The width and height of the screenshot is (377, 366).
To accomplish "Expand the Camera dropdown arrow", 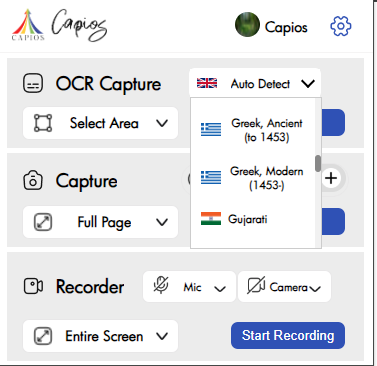I will [x=315, y=288].
